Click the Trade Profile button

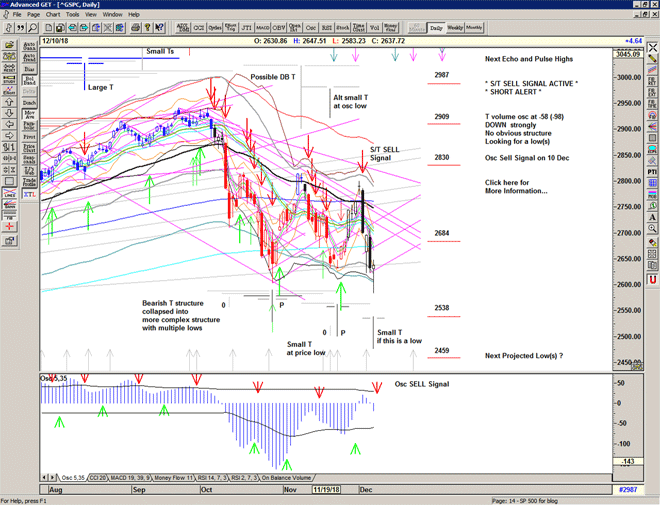28,181
